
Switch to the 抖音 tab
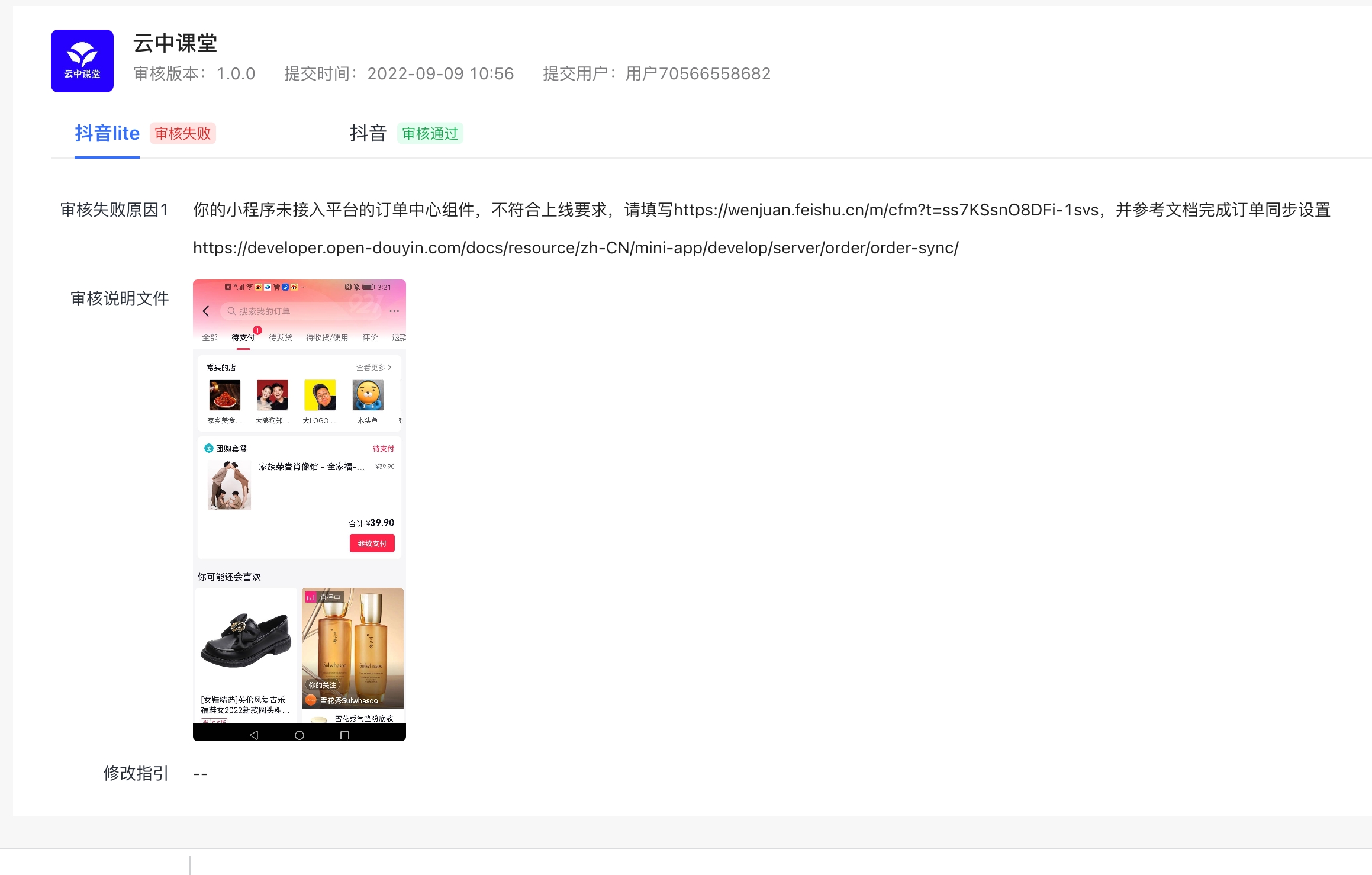click(x=368, y=133)
